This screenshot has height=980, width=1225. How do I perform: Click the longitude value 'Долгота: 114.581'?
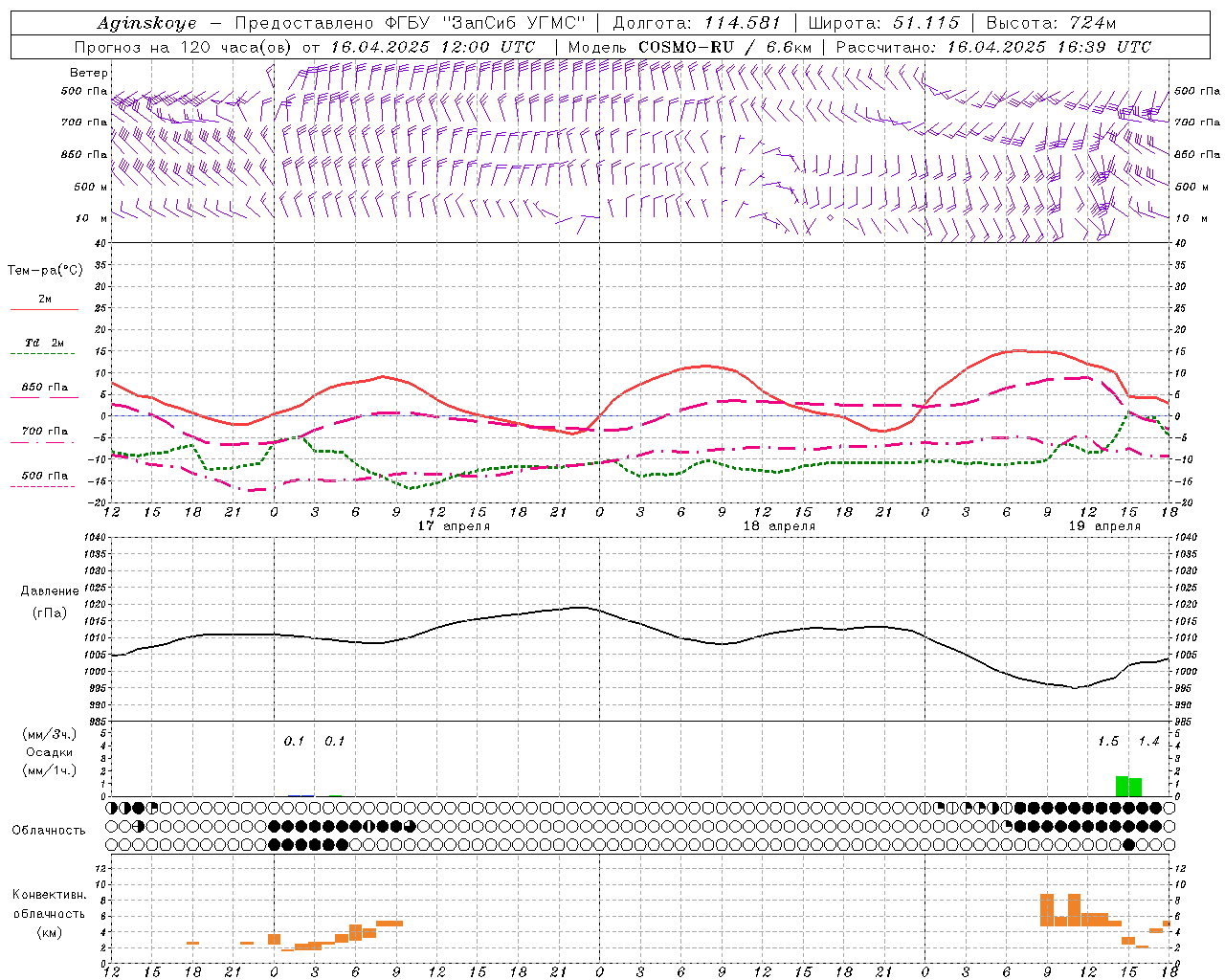696,23
